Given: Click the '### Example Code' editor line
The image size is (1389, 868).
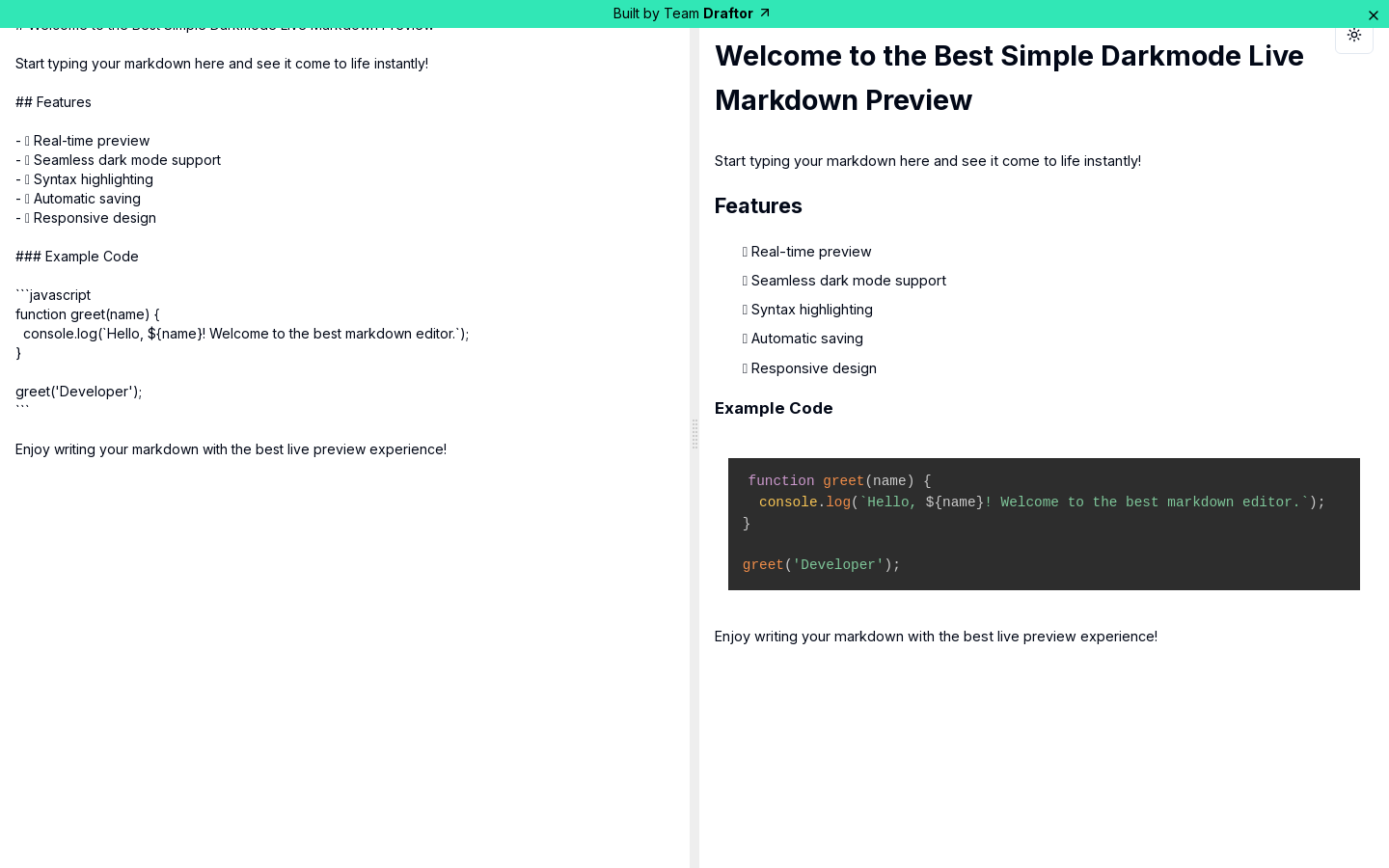Looking at the screenshot, I should pyautogui.click(x=77, y=257).
